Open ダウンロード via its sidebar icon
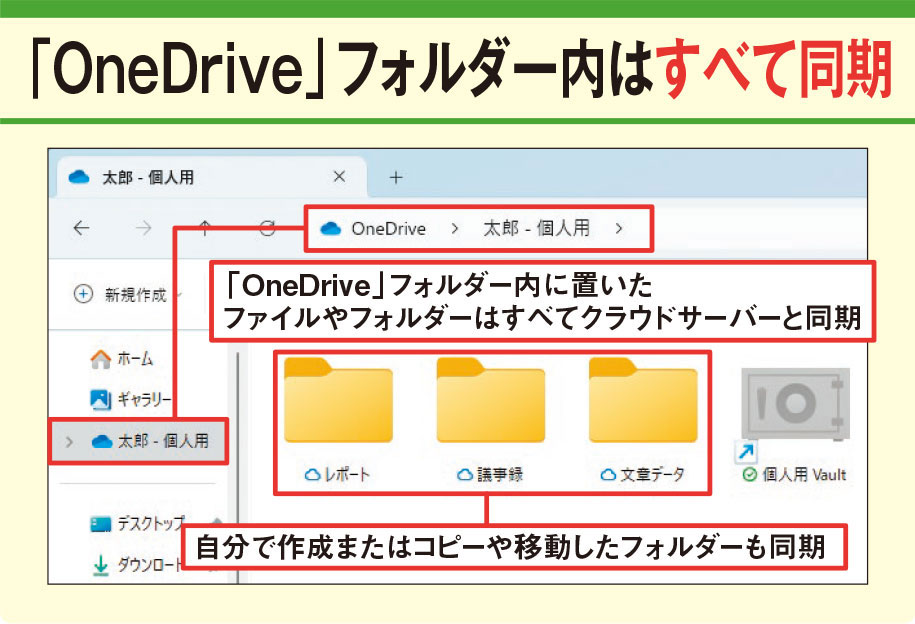 99,563
